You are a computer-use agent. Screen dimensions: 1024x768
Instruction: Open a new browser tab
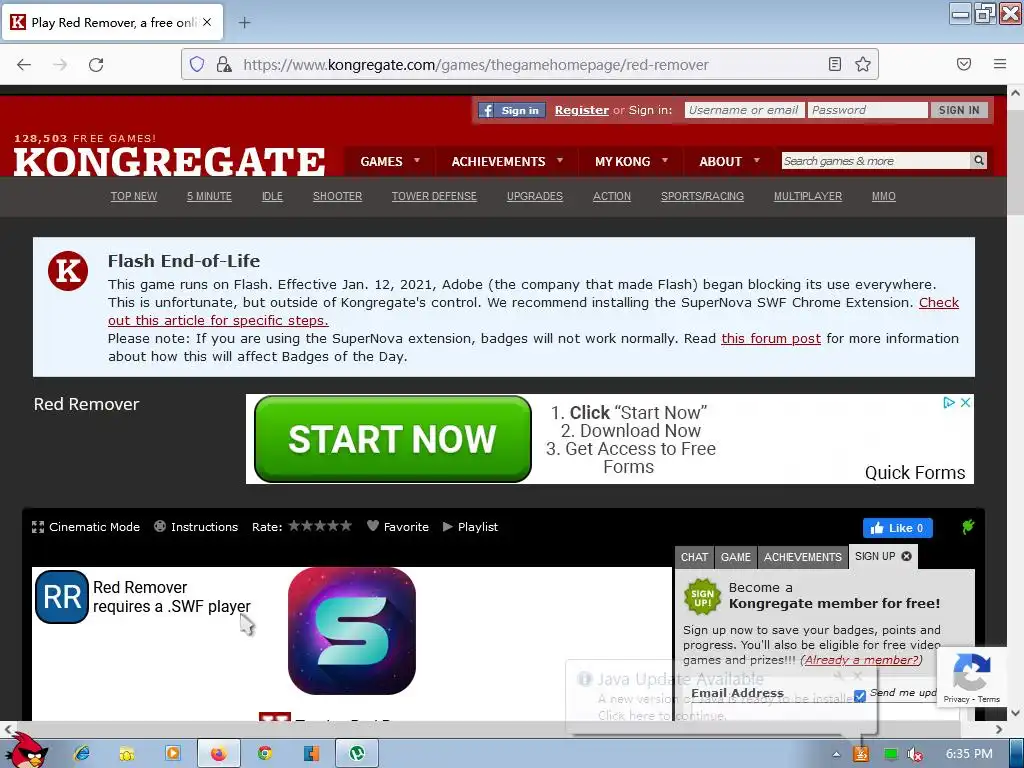point(244,22)
